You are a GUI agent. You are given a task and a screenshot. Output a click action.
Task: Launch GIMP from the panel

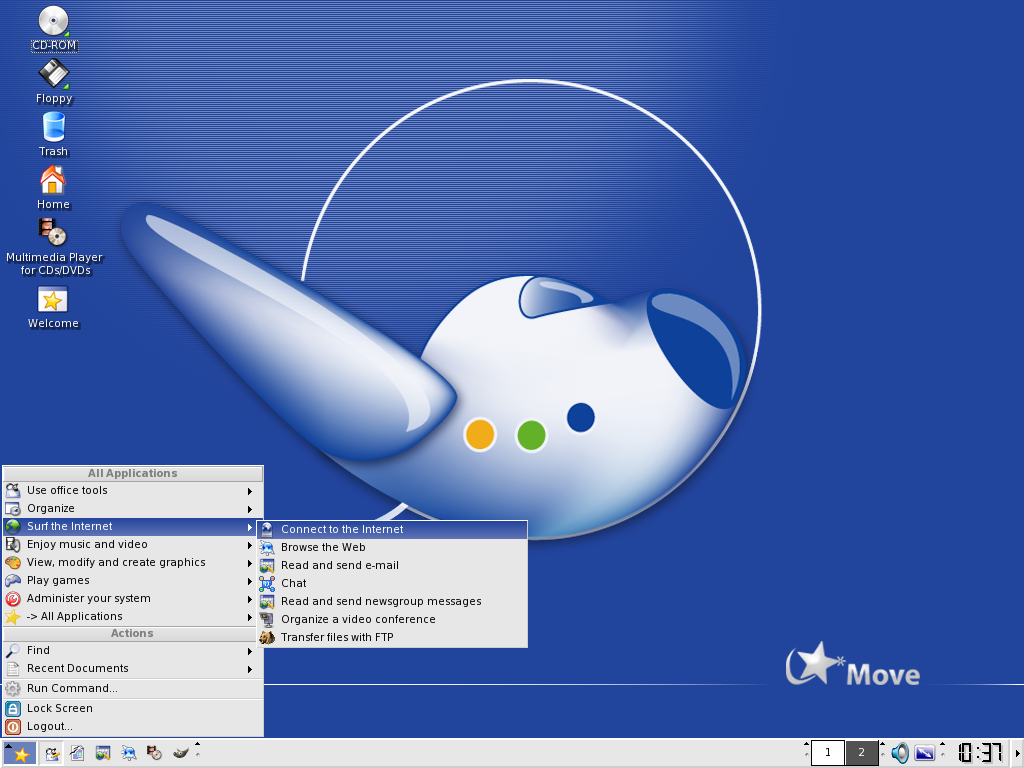[x=180, y=754]
